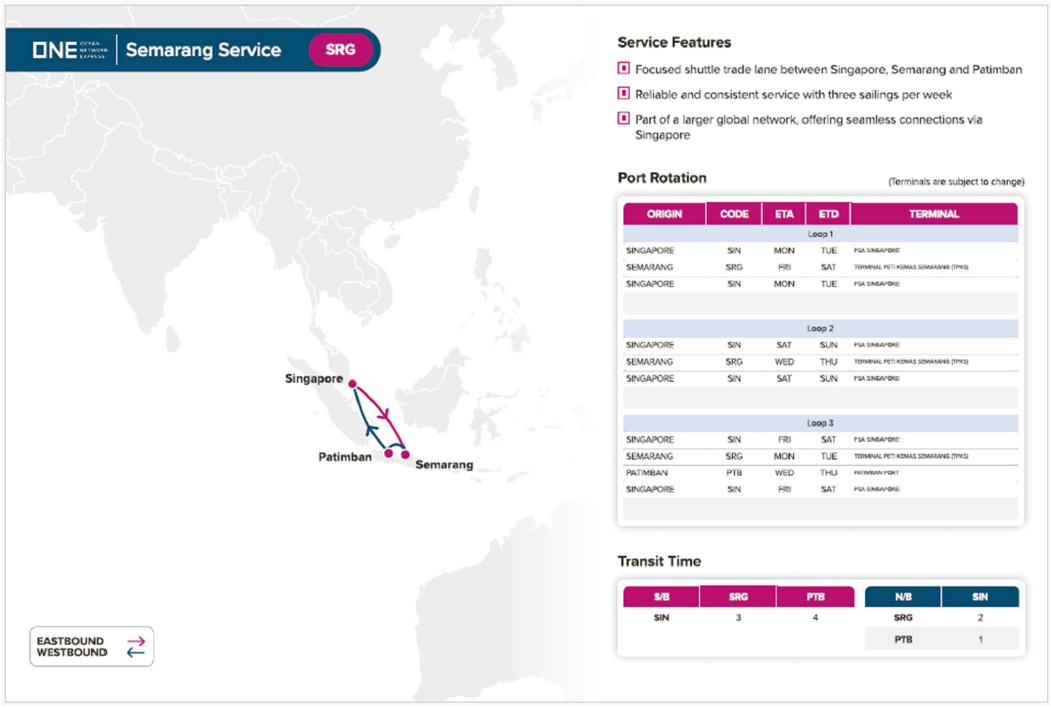Click the 'Semarang Service' title text
This screenshot has width=1051, height=708.
tap(203, 50)
